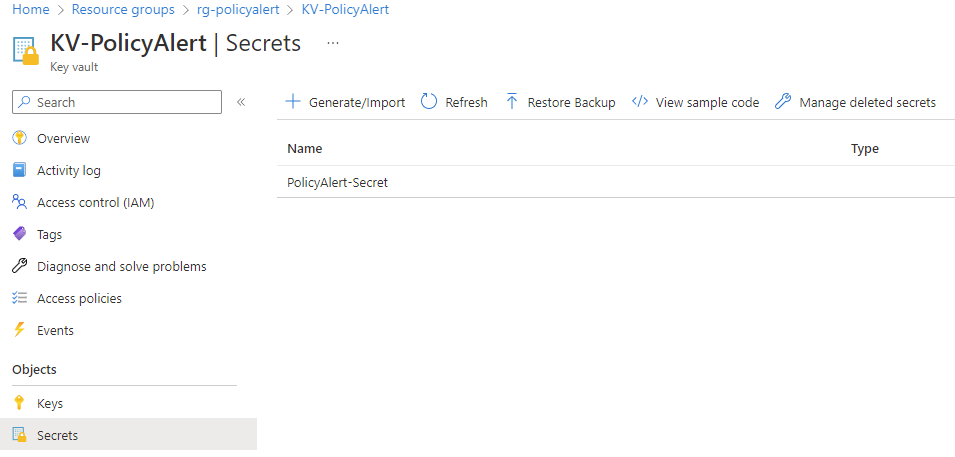Screen dimensions: 955x457
Task: Sort by the Name column header
Action: point(305,149)
